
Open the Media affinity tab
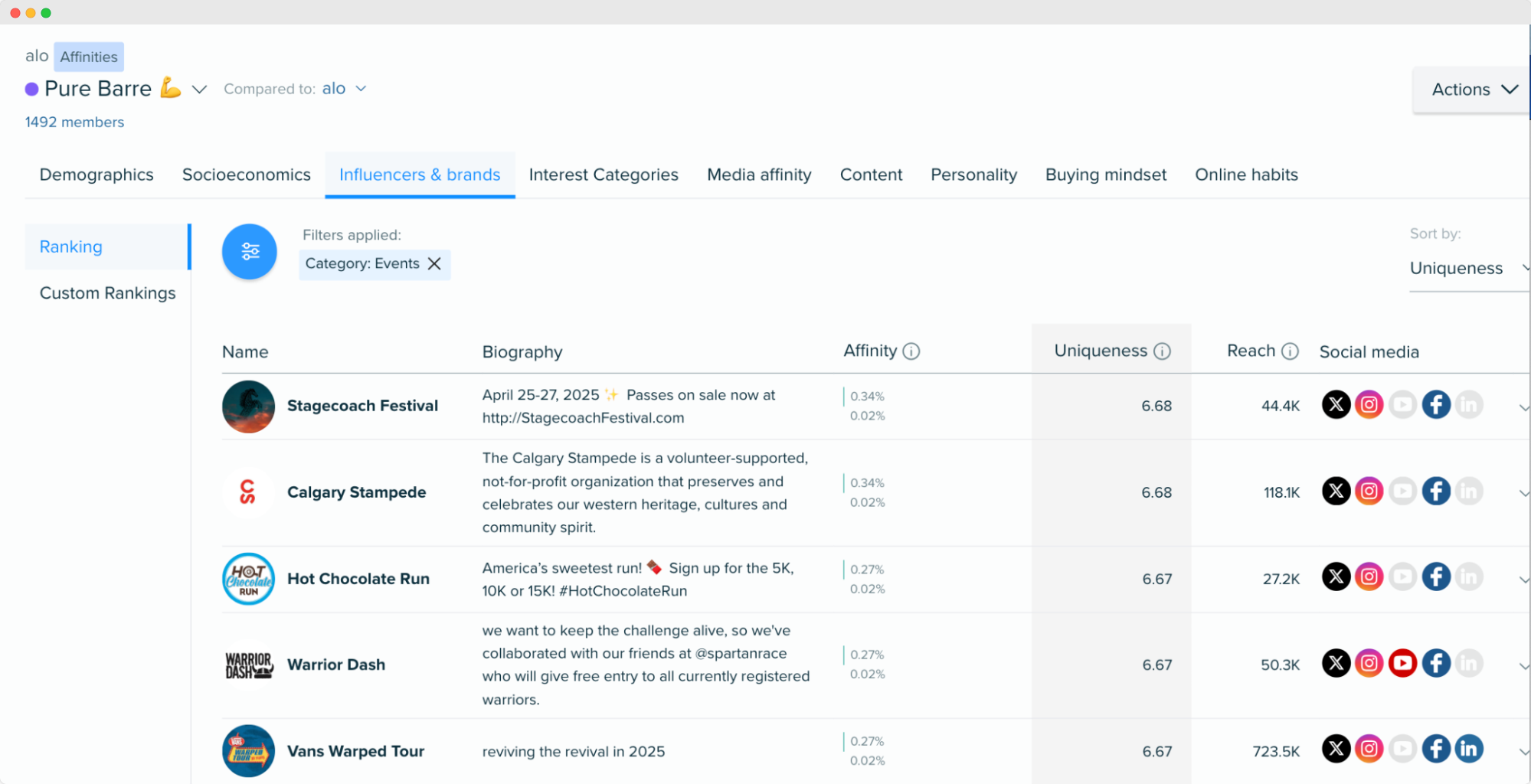(759, 175)
